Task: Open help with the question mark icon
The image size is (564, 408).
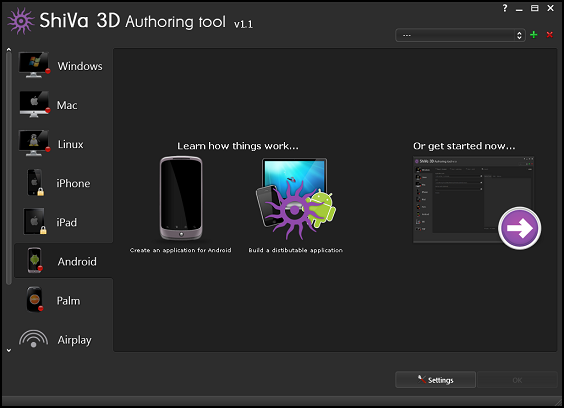Action: coord(505,8)
